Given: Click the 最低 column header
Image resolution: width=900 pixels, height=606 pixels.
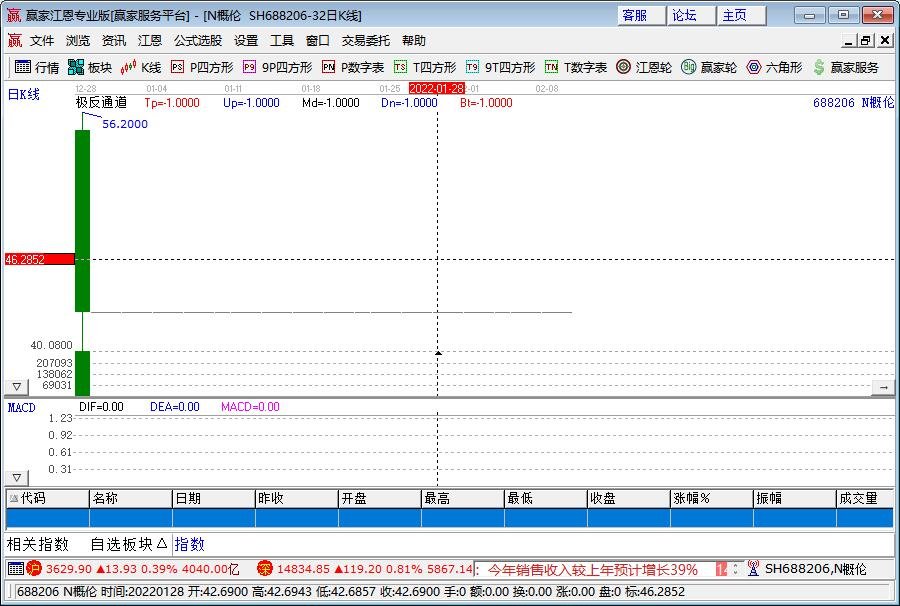Looking at the screenshot, I should pyautogui.click(x=545, y=499).
